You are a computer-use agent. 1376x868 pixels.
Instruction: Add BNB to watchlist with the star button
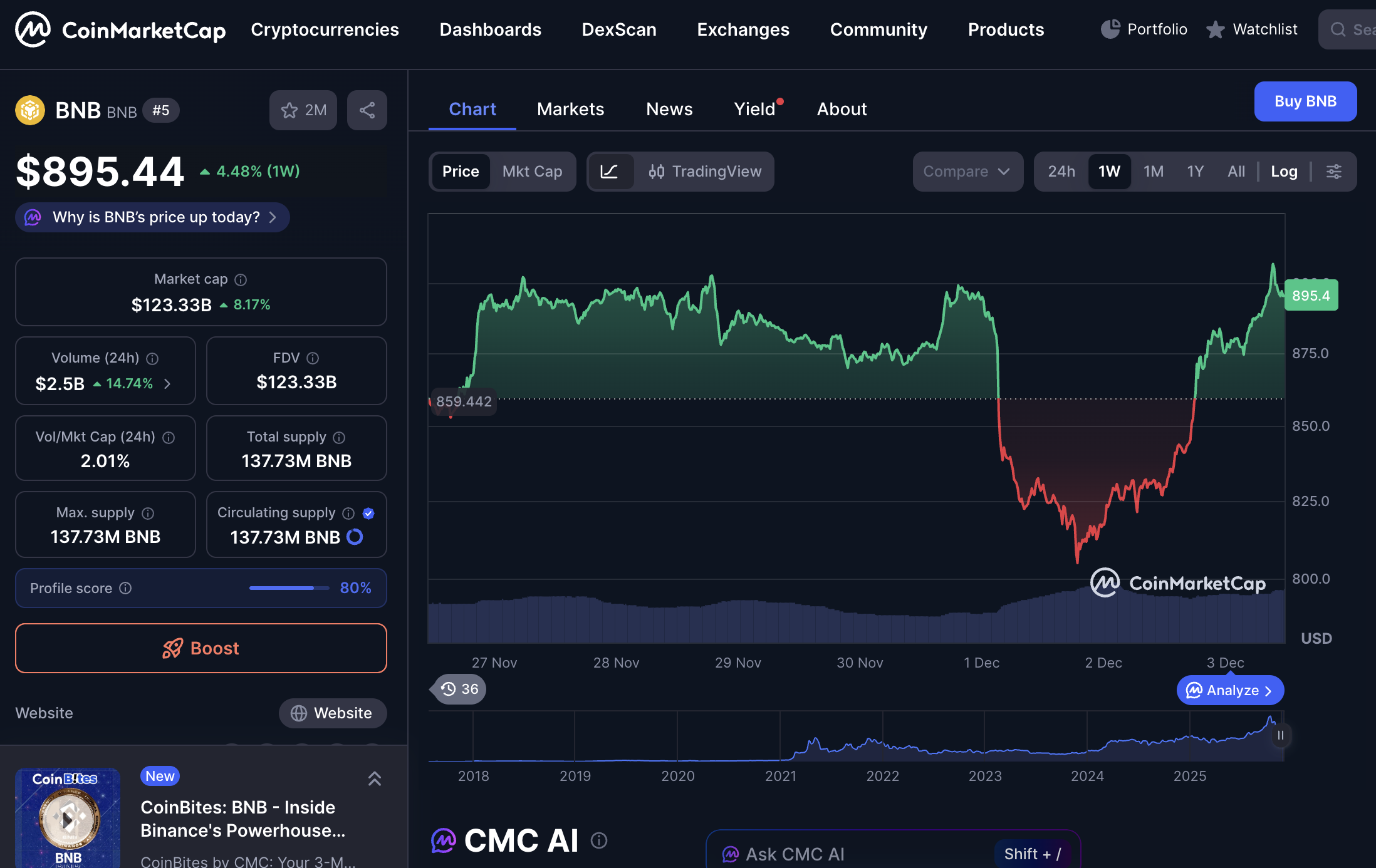coord(303,110)
